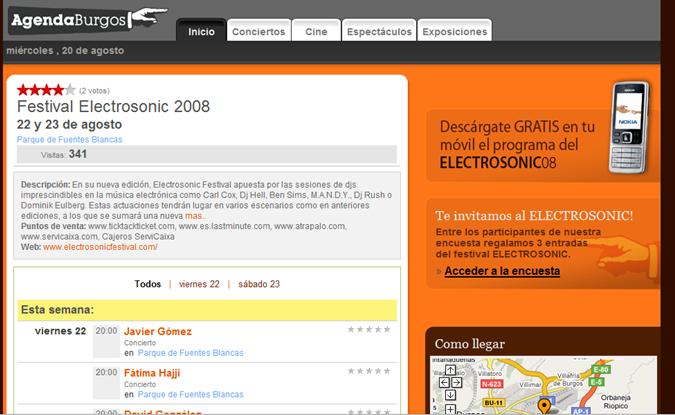Click Fátima Hajji's 20:00 time box

[x=106, y=383]
